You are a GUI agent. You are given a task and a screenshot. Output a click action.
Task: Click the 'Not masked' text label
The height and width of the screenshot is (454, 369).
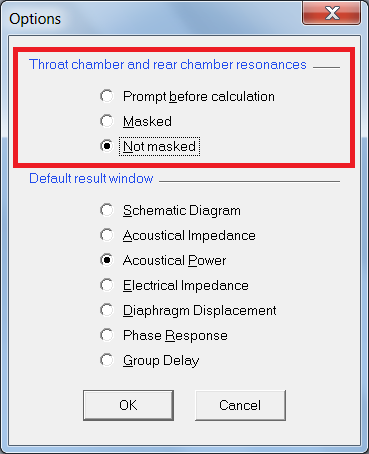click(159, 146)
